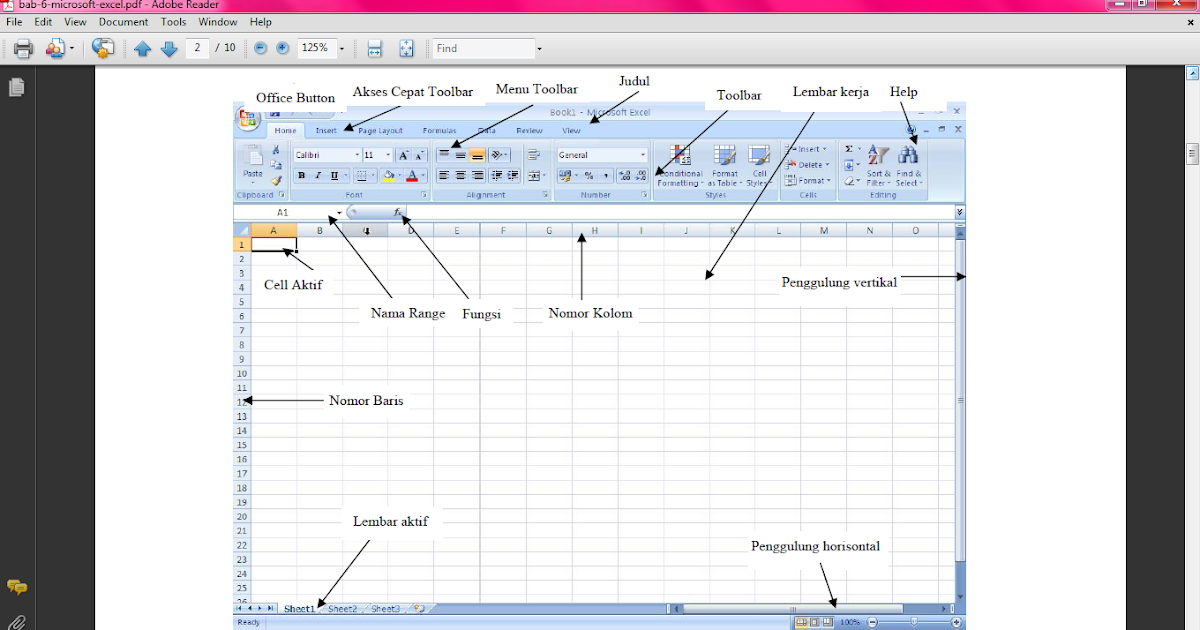Open the Attachments paperclip icon in sidebar
The width and height of the screenshot is (1200, 630).
pos(17,622)
